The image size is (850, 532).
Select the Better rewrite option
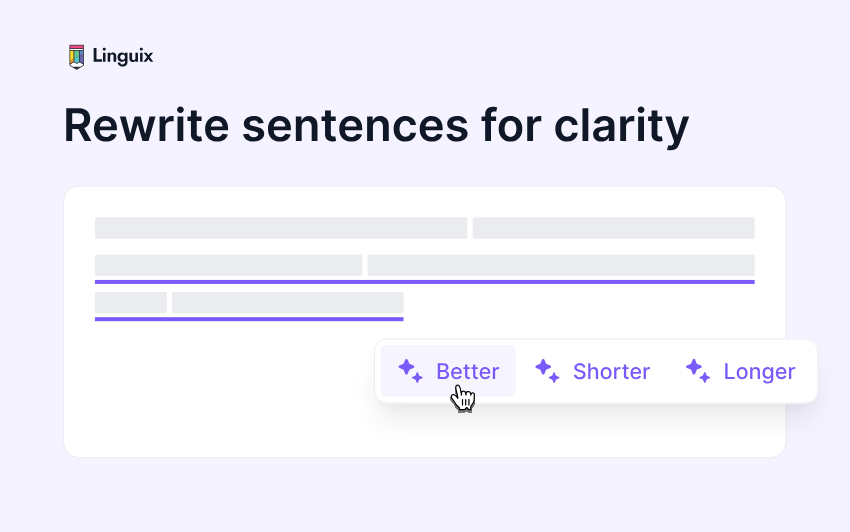[x=467, y=372]
